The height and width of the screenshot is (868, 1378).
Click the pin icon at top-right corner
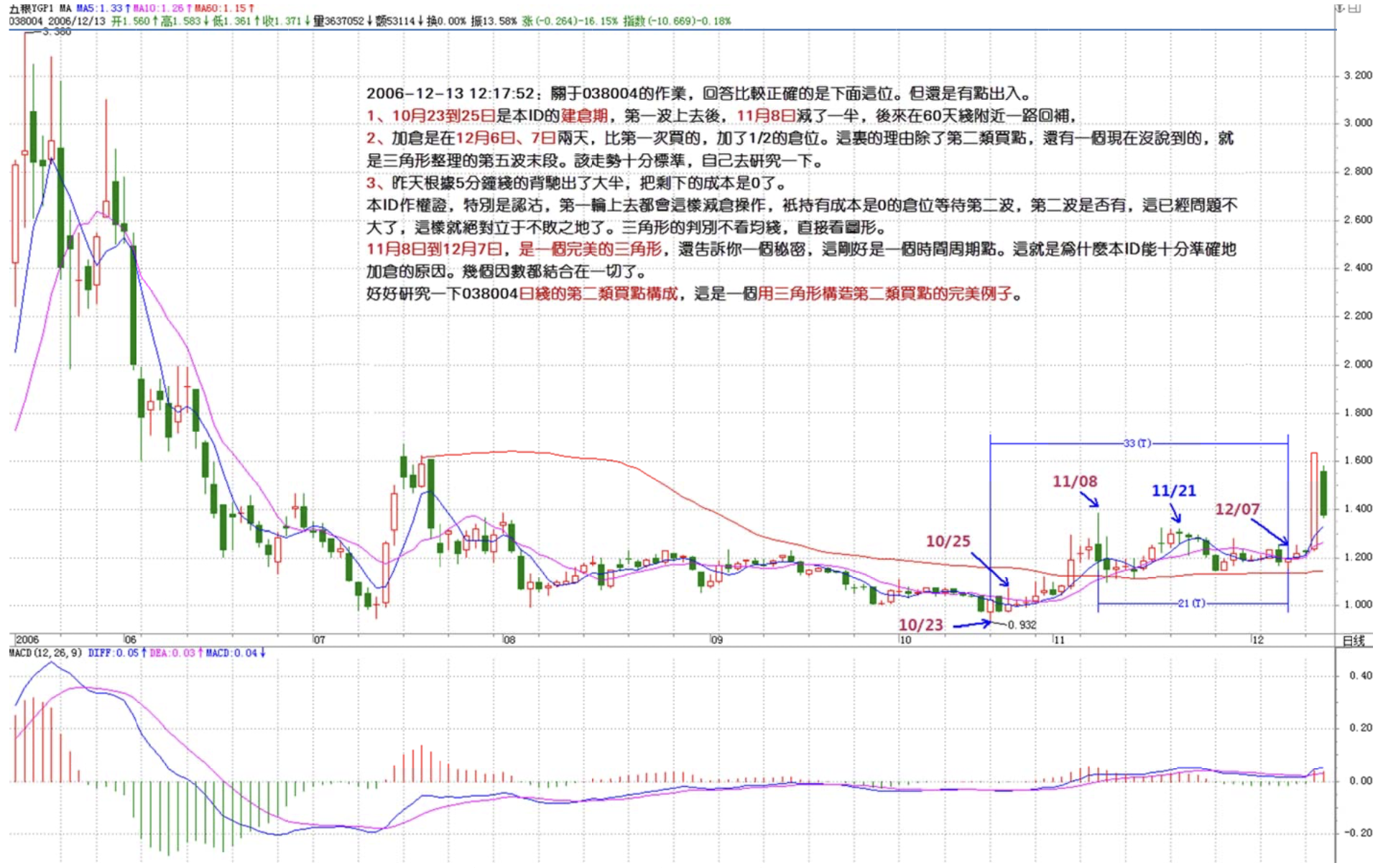click(x=1340, y=9)
